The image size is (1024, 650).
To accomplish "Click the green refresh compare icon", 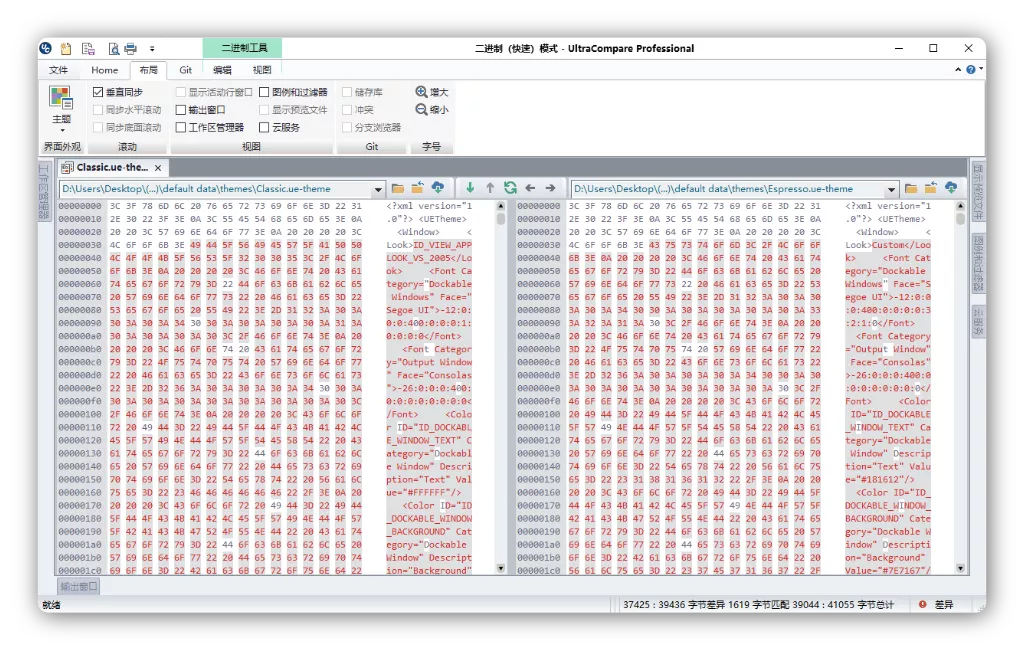I will [510, 188].
